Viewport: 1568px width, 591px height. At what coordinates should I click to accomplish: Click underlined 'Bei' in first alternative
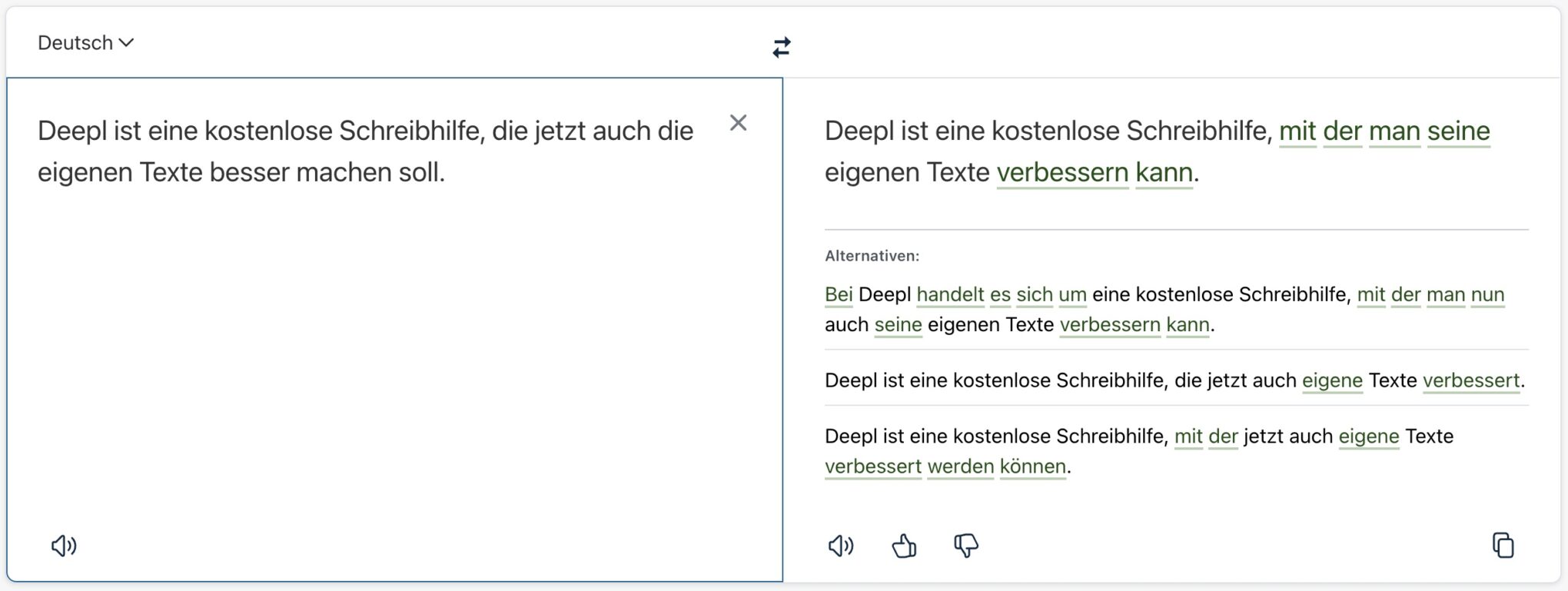click(x=839, y=294)
